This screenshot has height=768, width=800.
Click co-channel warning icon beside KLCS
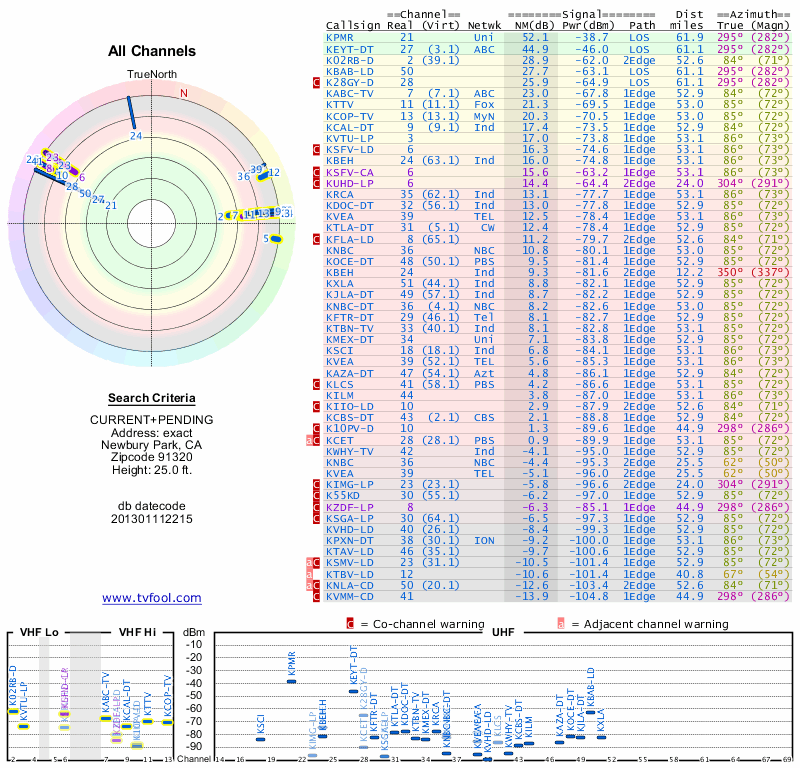tap(316, 384)
